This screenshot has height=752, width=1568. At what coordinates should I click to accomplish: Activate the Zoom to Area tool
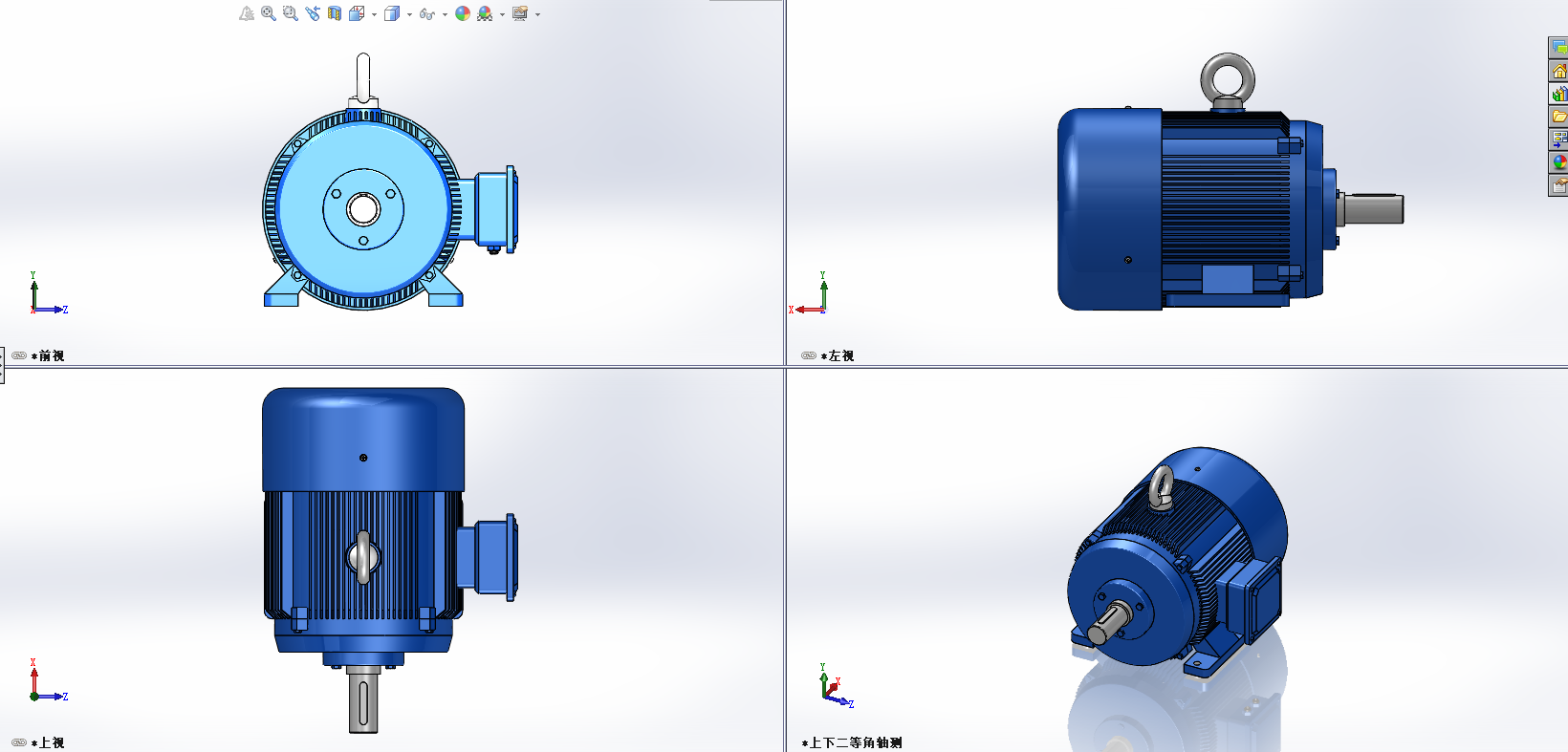pyautogui.click(x=291, y=13)
